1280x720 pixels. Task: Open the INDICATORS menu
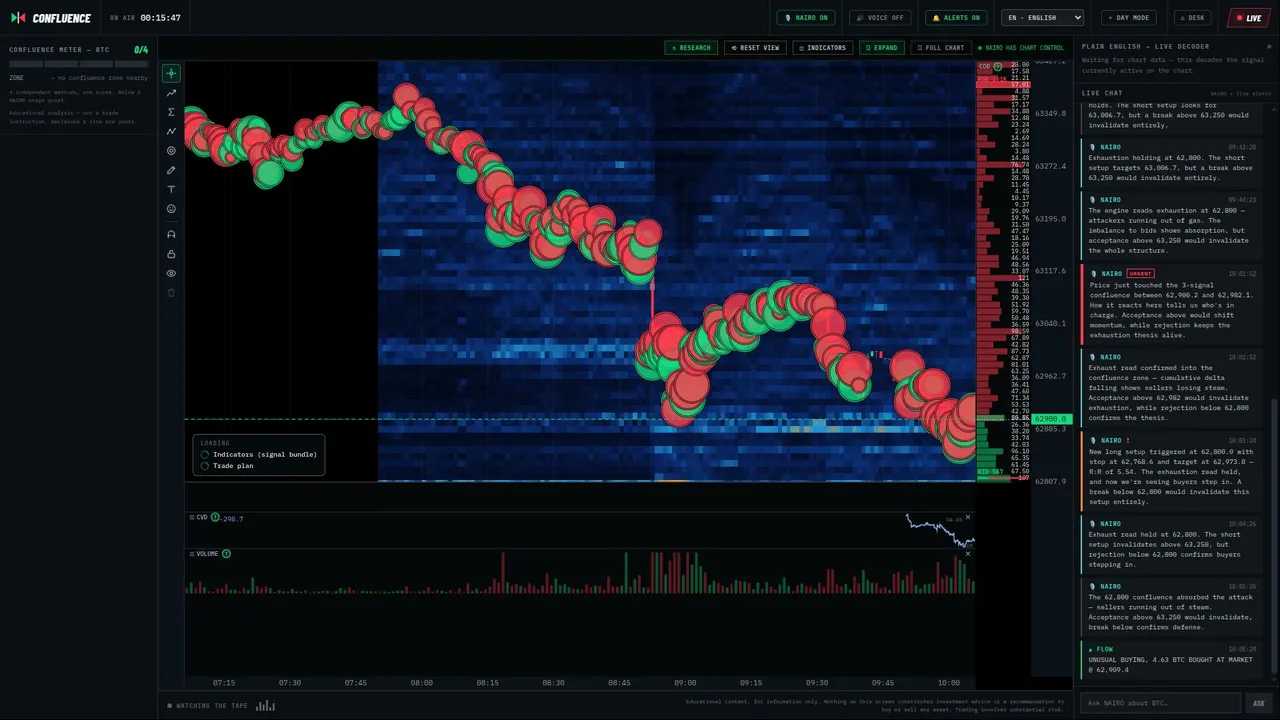[x=822, y=48]
